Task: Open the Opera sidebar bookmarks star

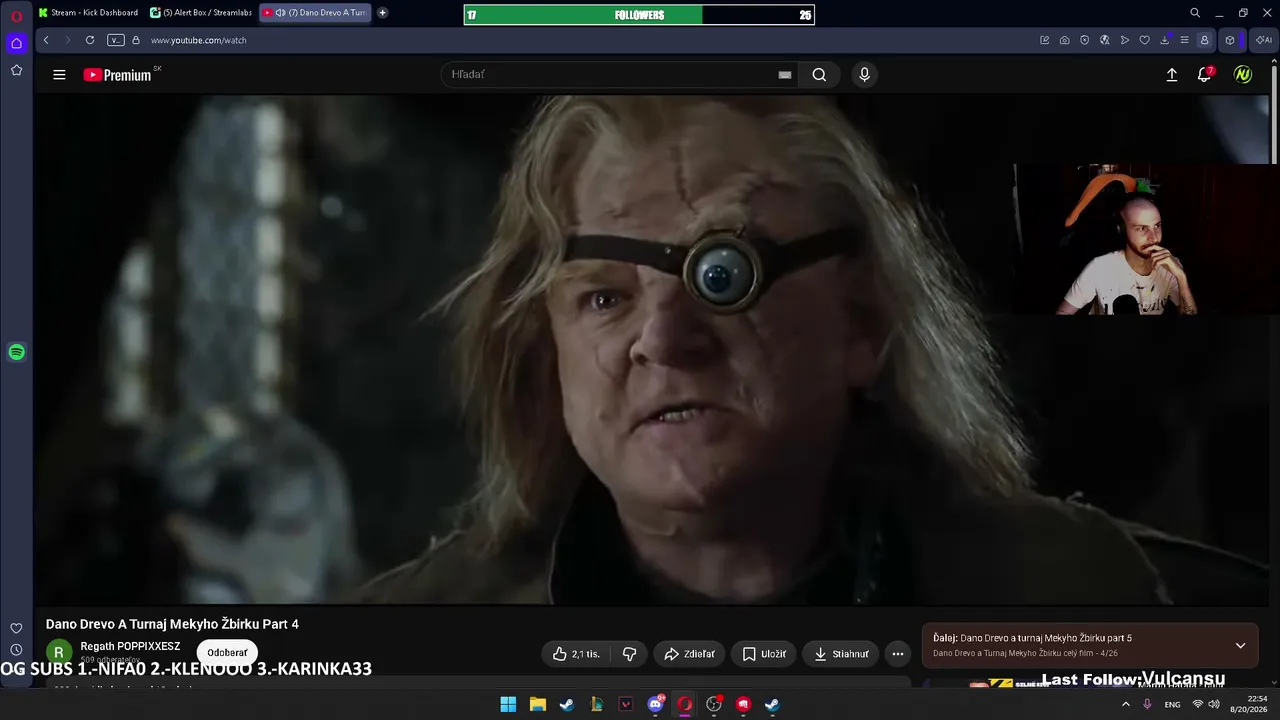Action: click(x=16, y=70)
